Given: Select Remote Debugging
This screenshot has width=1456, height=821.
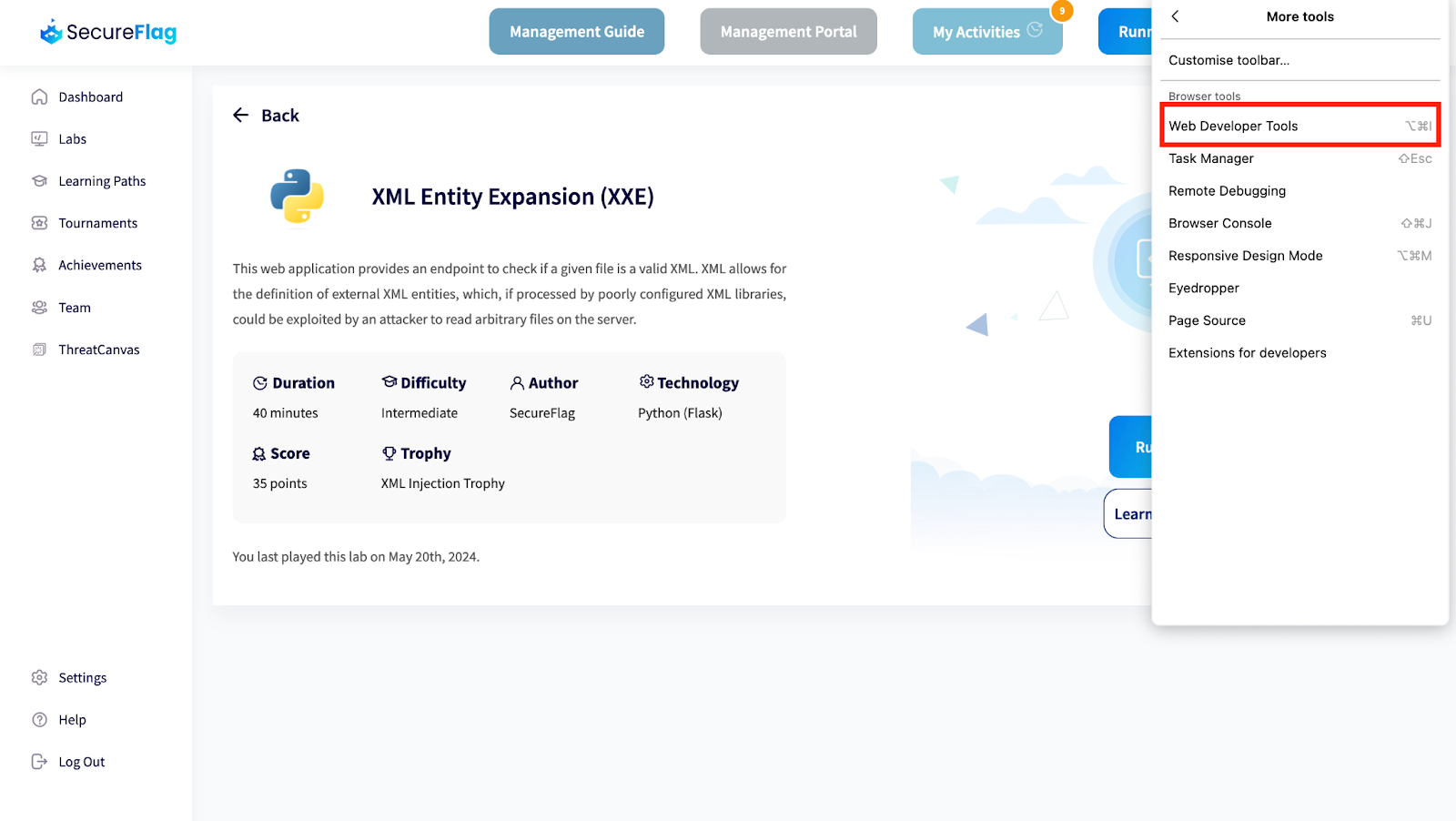Looking at the screenshot, I should (1299, 190).
